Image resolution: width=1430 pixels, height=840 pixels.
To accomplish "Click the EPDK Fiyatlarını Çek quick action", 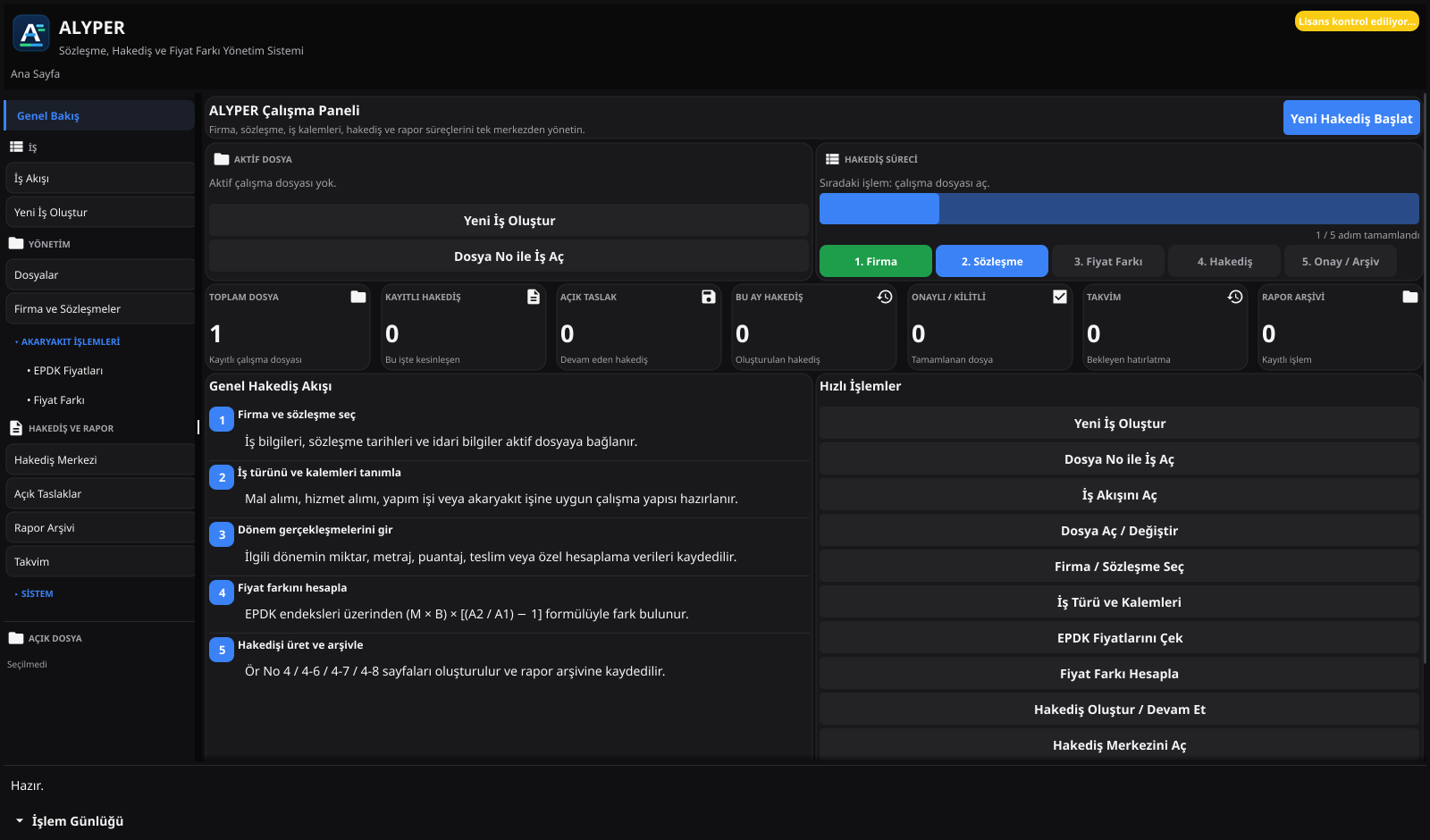I will (x=1119, y=638).
